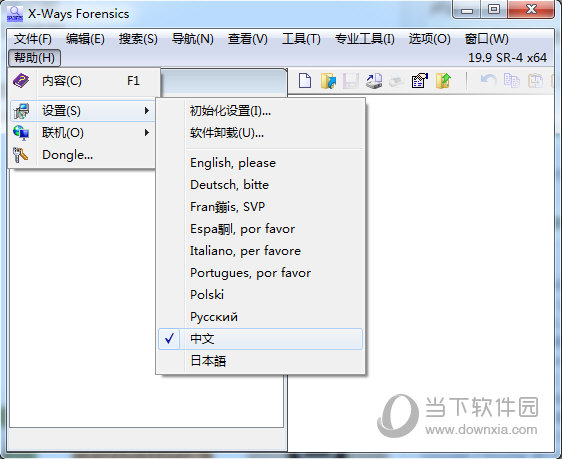Click the grayed Paste clipboard icon
Image resolution: width=562 pixels, height=459 pixels.
coord(535,81)
